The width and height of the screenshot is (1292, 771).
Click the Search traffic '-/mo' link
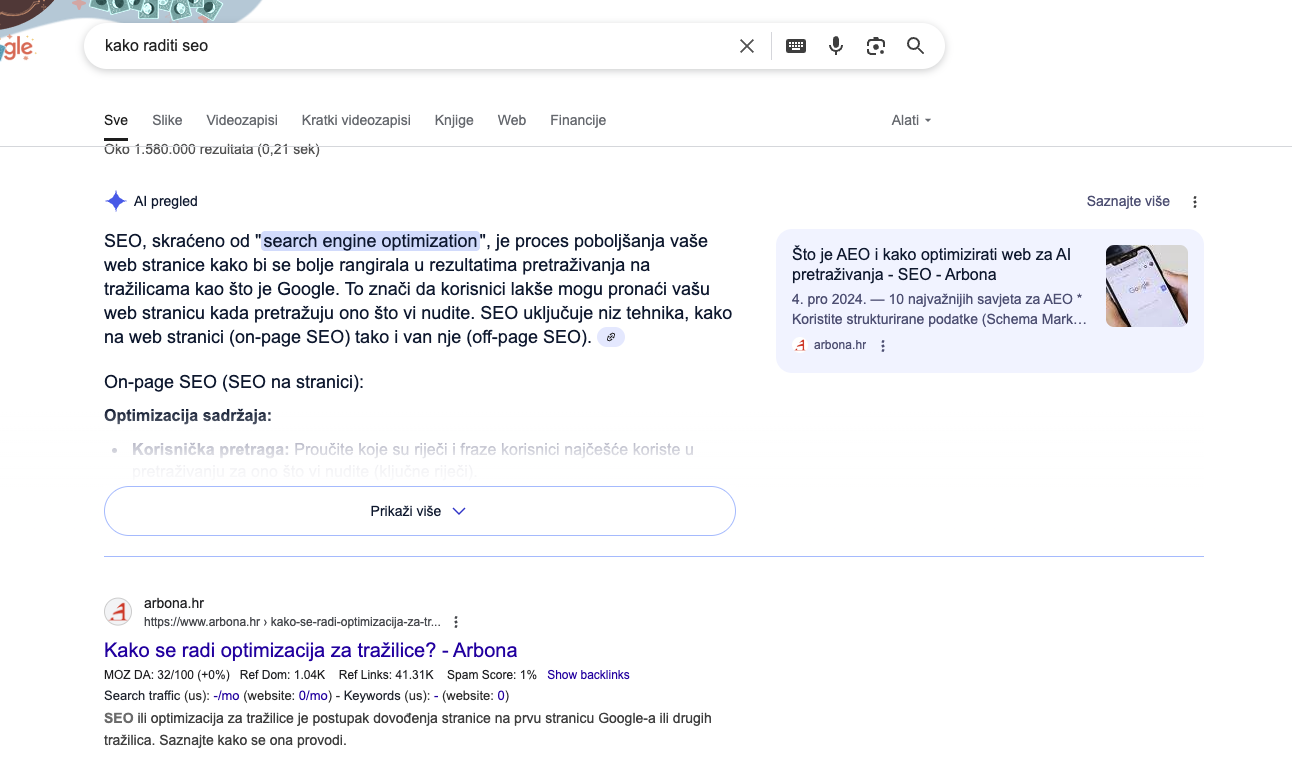click(x=226, y=696)
